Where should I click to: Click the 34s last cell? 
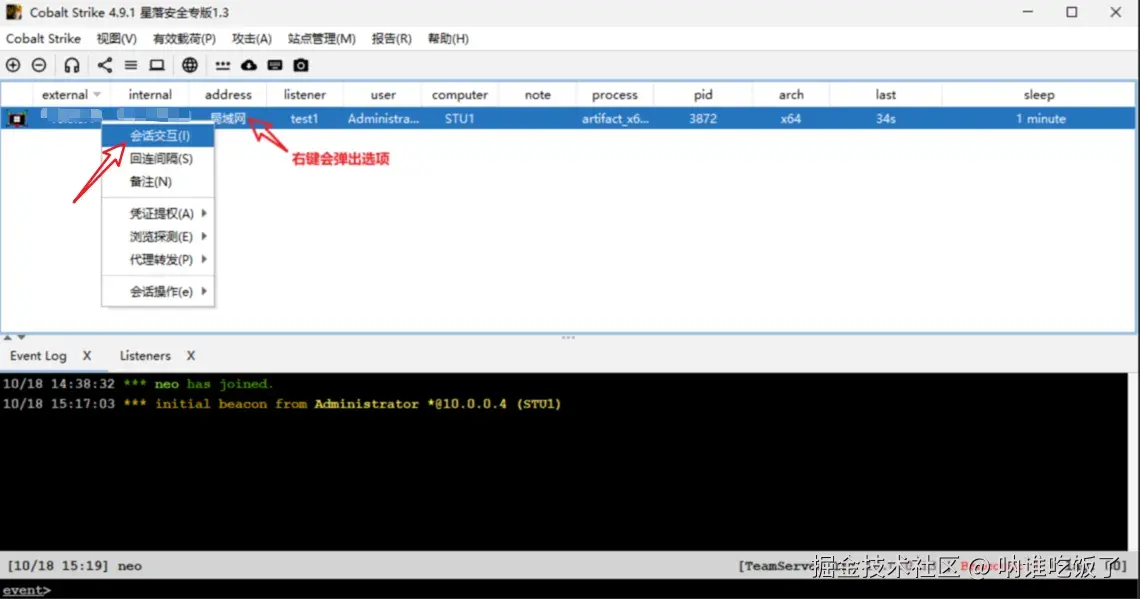886,118
